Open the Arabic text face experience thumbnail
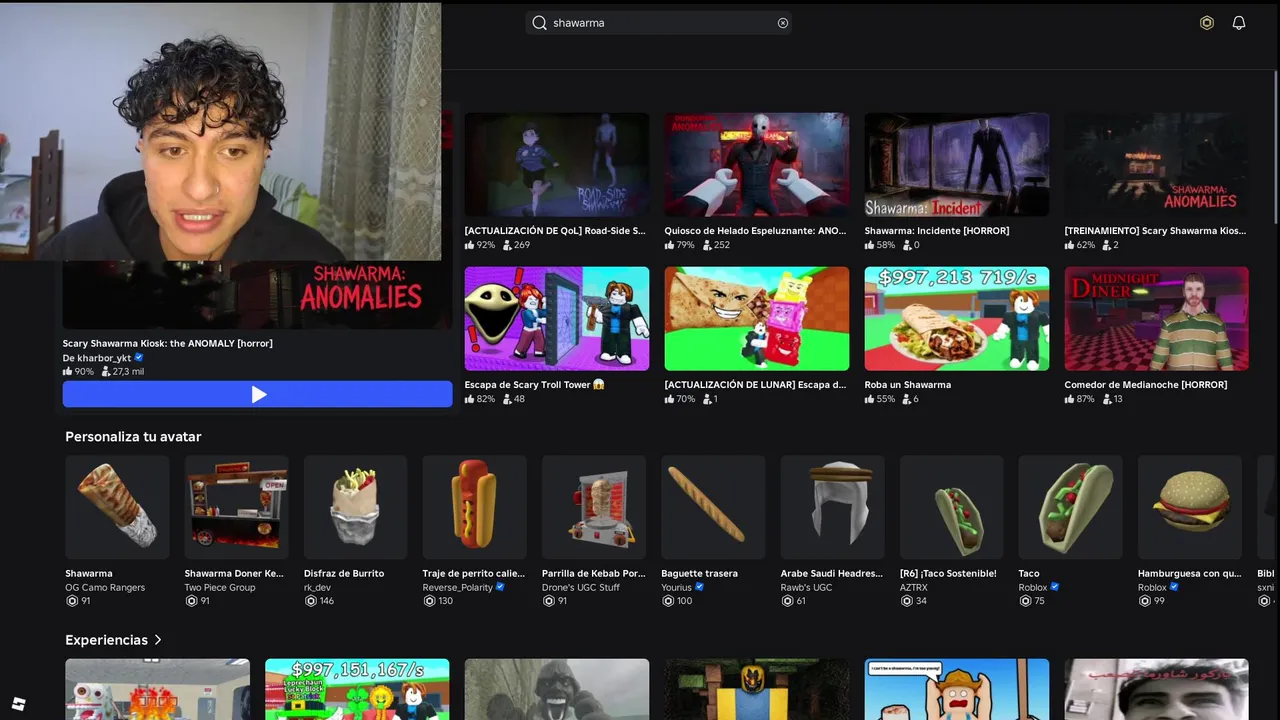Screen dimensions: 1280x720 [1157, 689]
